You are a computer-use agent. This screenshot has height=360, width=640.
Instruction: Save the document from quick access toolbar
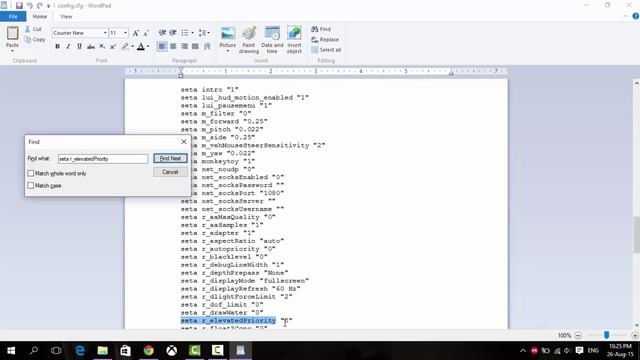19,6
